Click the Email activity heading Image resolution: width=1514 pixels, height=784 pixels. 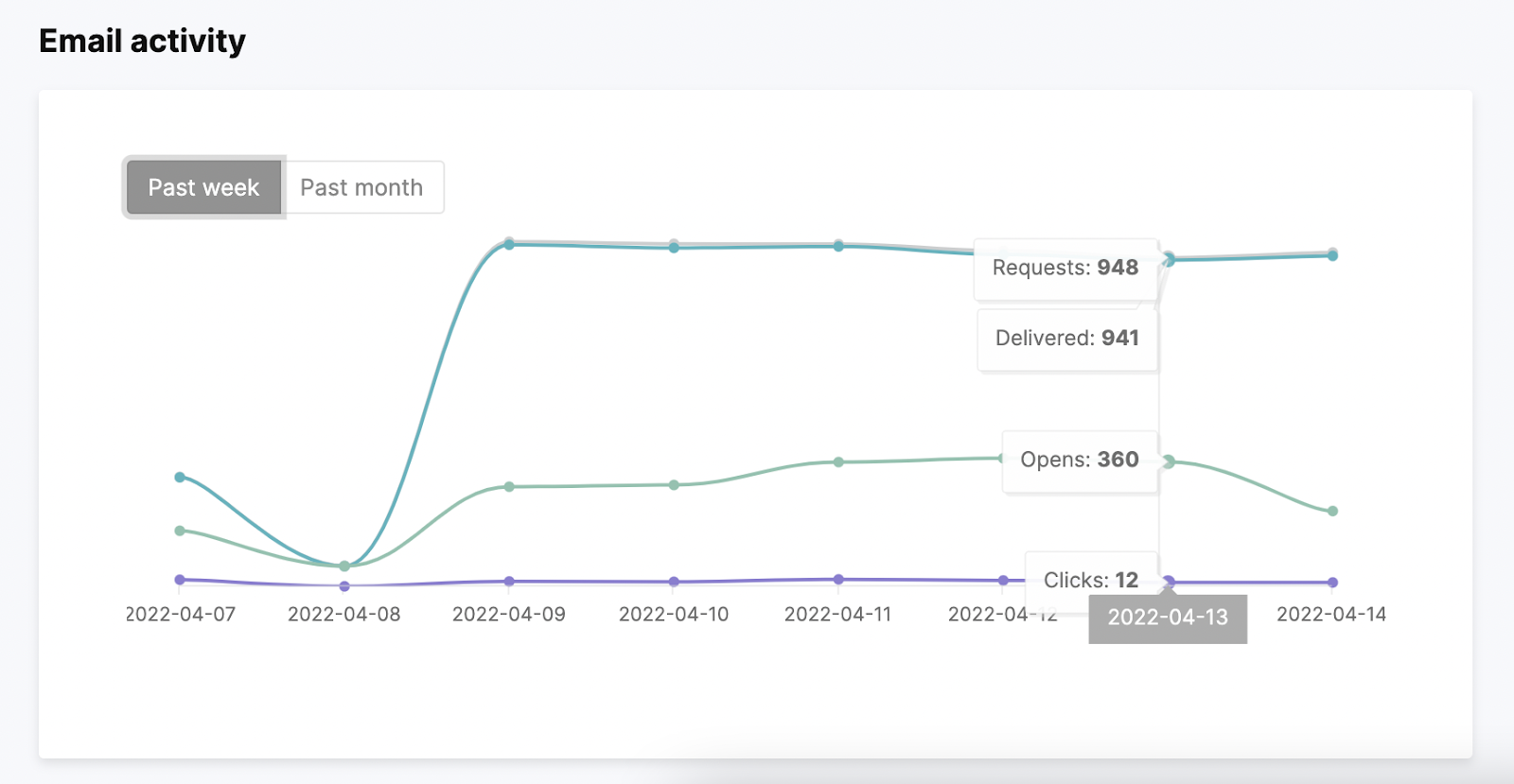tap(142, 41)
